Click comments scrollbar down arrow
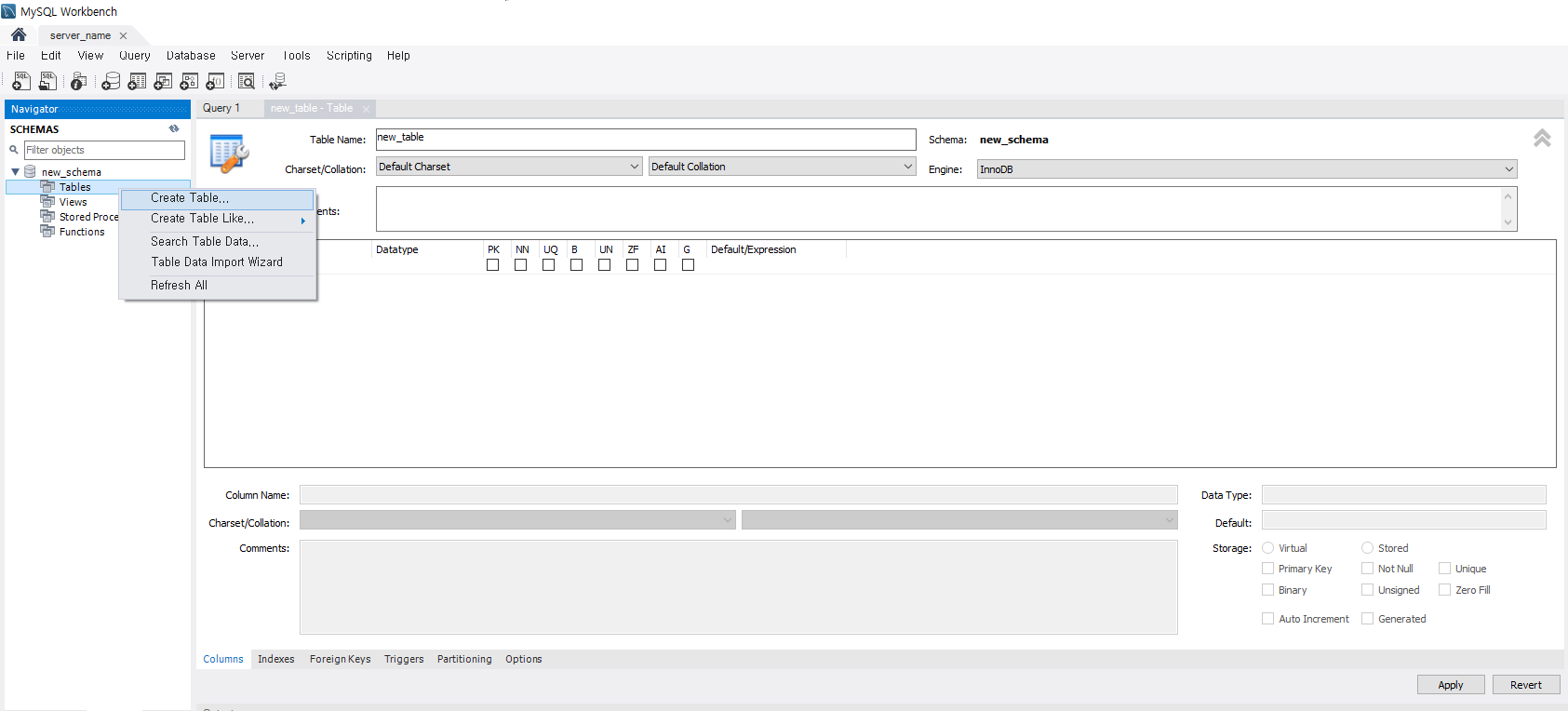Image resolution: width=1568 pixels, height=711 pixels. (x=1508, y=222)
